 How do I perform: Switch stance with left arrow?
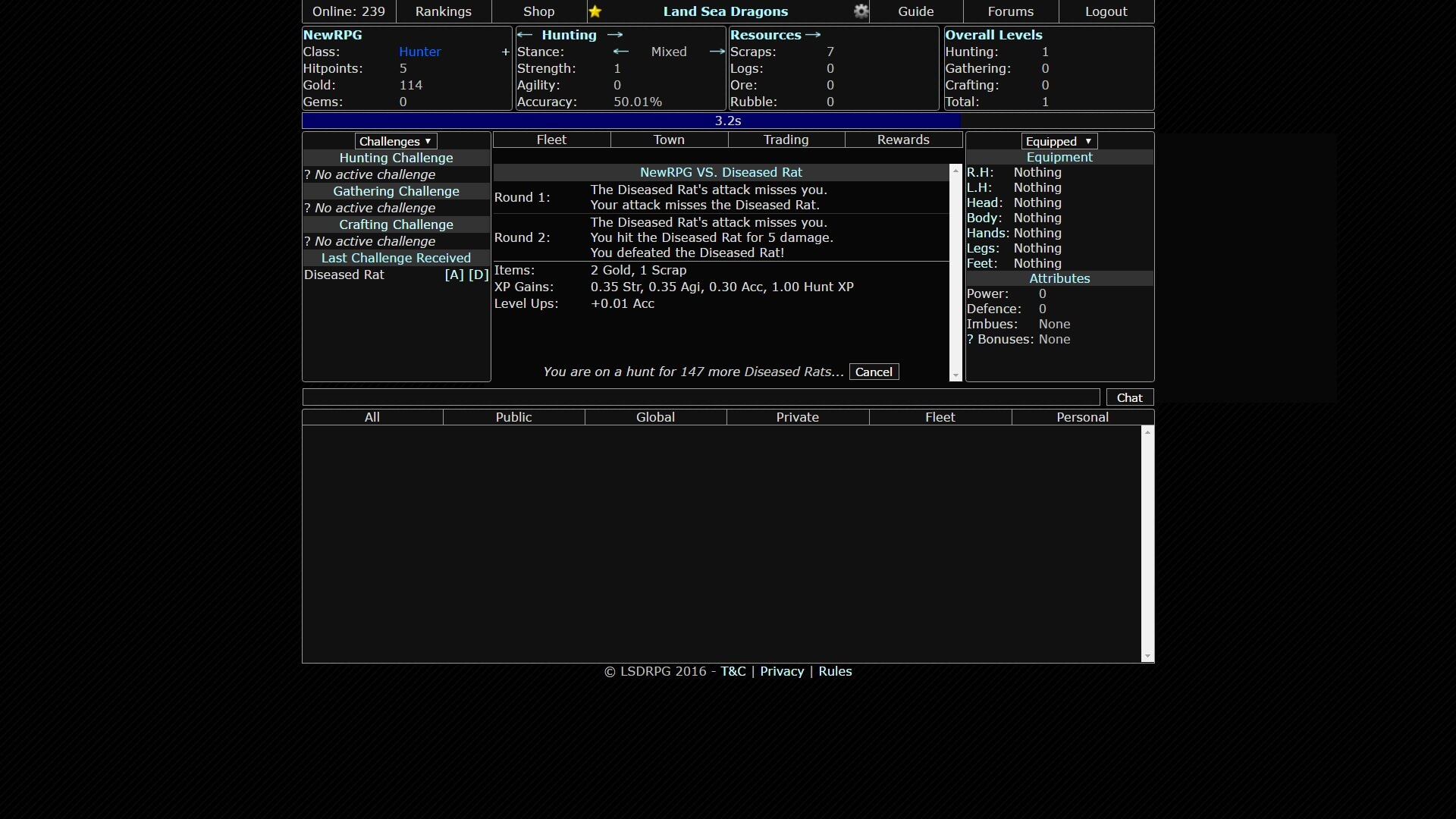[x=621, y=52]
